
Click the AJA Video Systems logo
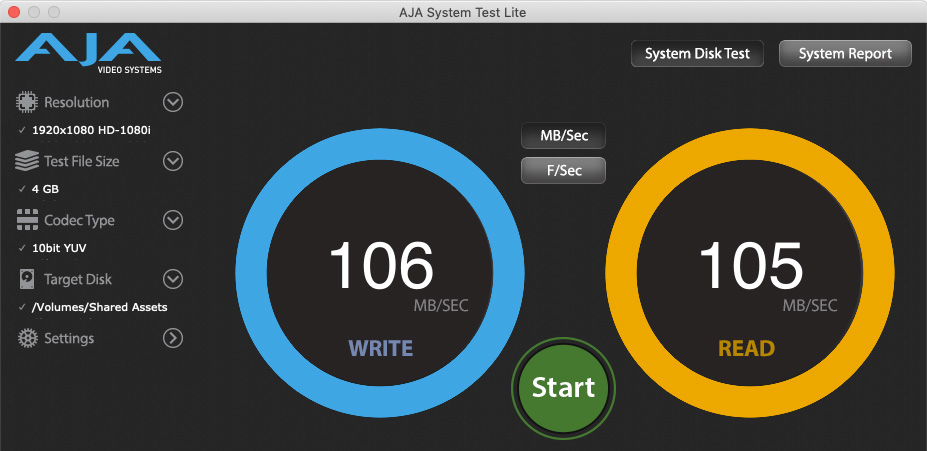(x=88, y=53)
